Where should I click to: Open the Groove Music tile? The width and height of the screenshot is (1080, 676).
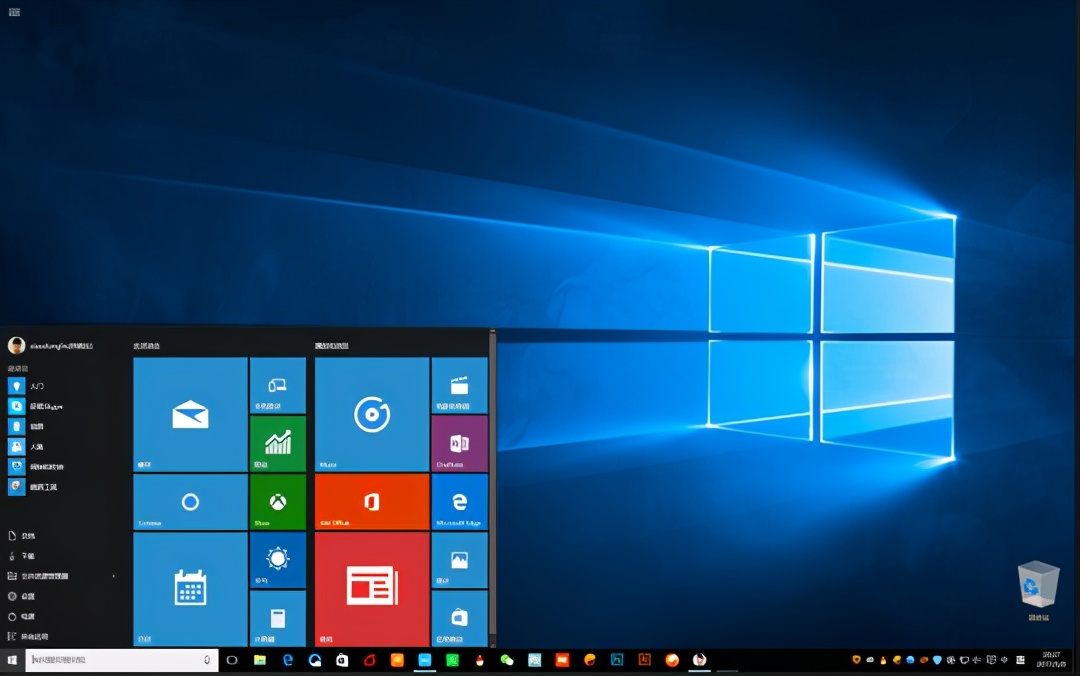tap(371, 412)
